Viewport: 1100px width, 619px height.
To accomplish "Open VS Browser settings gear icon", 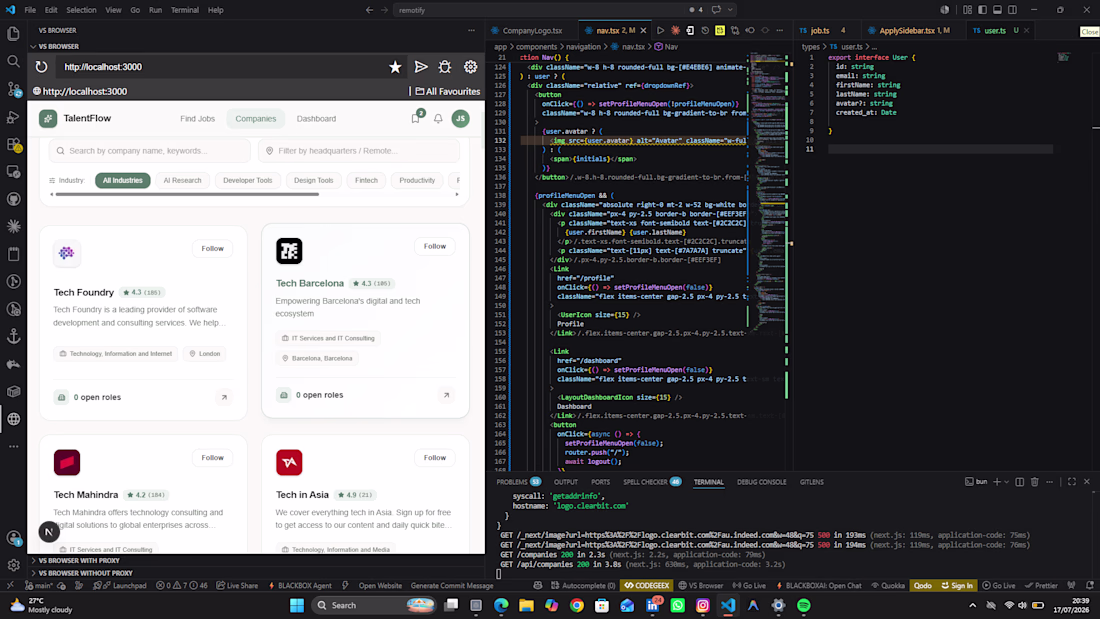I will point(471,67).
